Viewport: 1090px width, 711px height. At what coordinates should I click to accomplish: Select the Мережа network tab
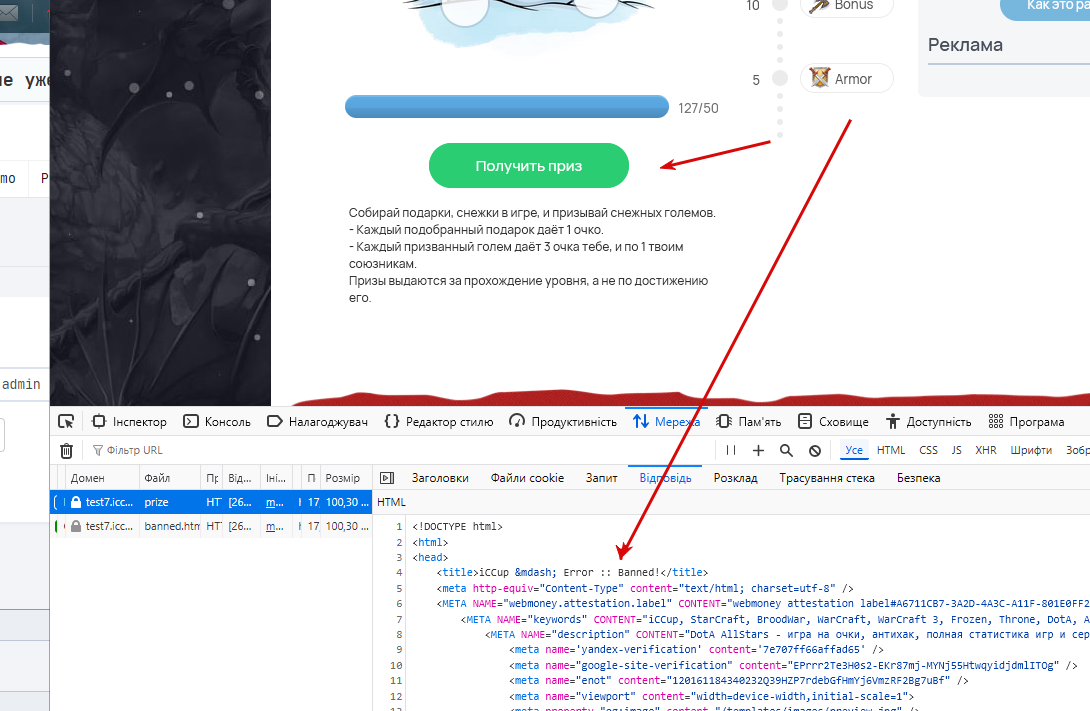coord(666,422)
